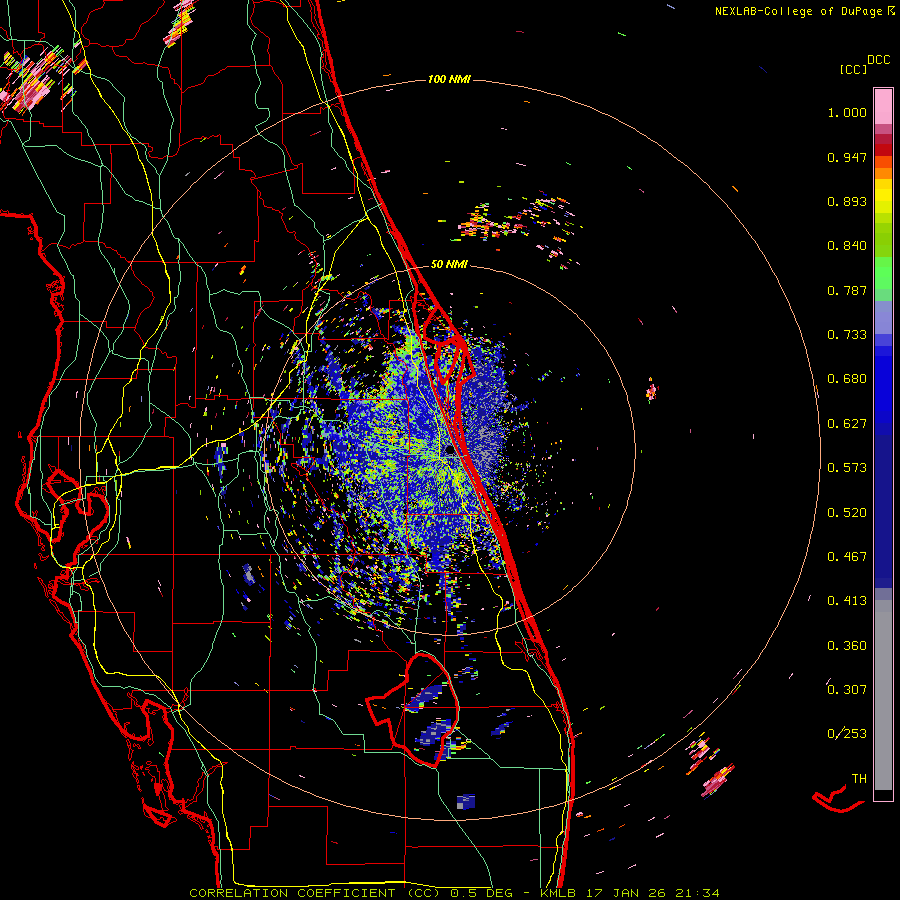Pick the pink swatch at top of color bar
Screen dimensions: 900x900
[883, 106]
